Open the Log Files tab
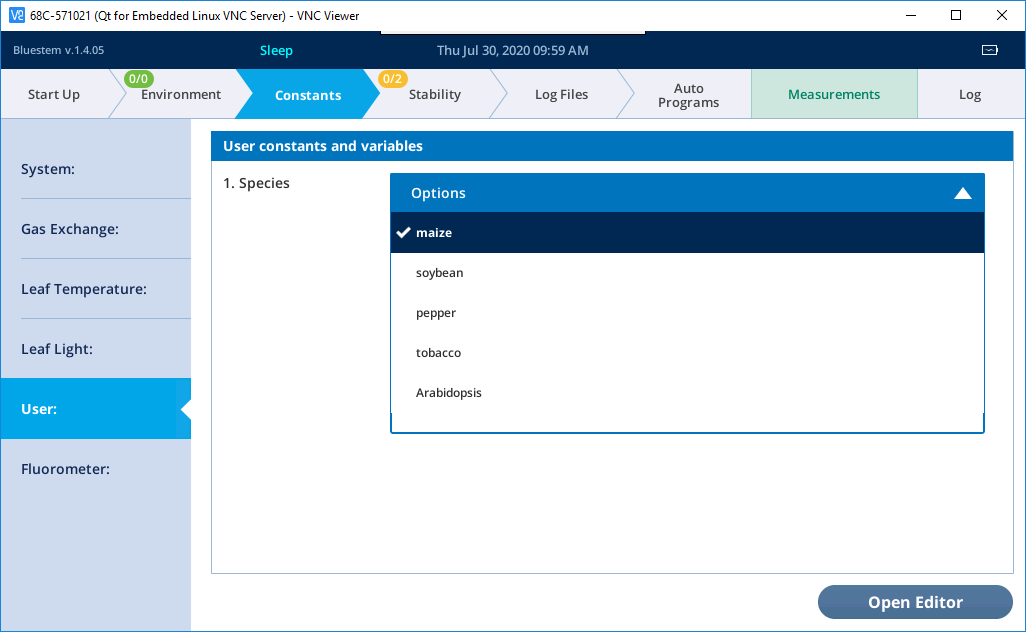 [561, 94]
